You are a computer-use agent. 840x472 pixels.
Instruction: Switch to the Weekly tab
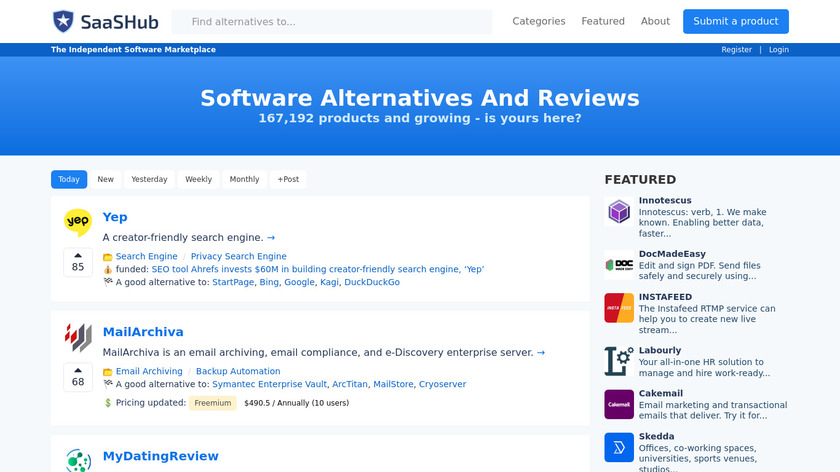(198, 179)
